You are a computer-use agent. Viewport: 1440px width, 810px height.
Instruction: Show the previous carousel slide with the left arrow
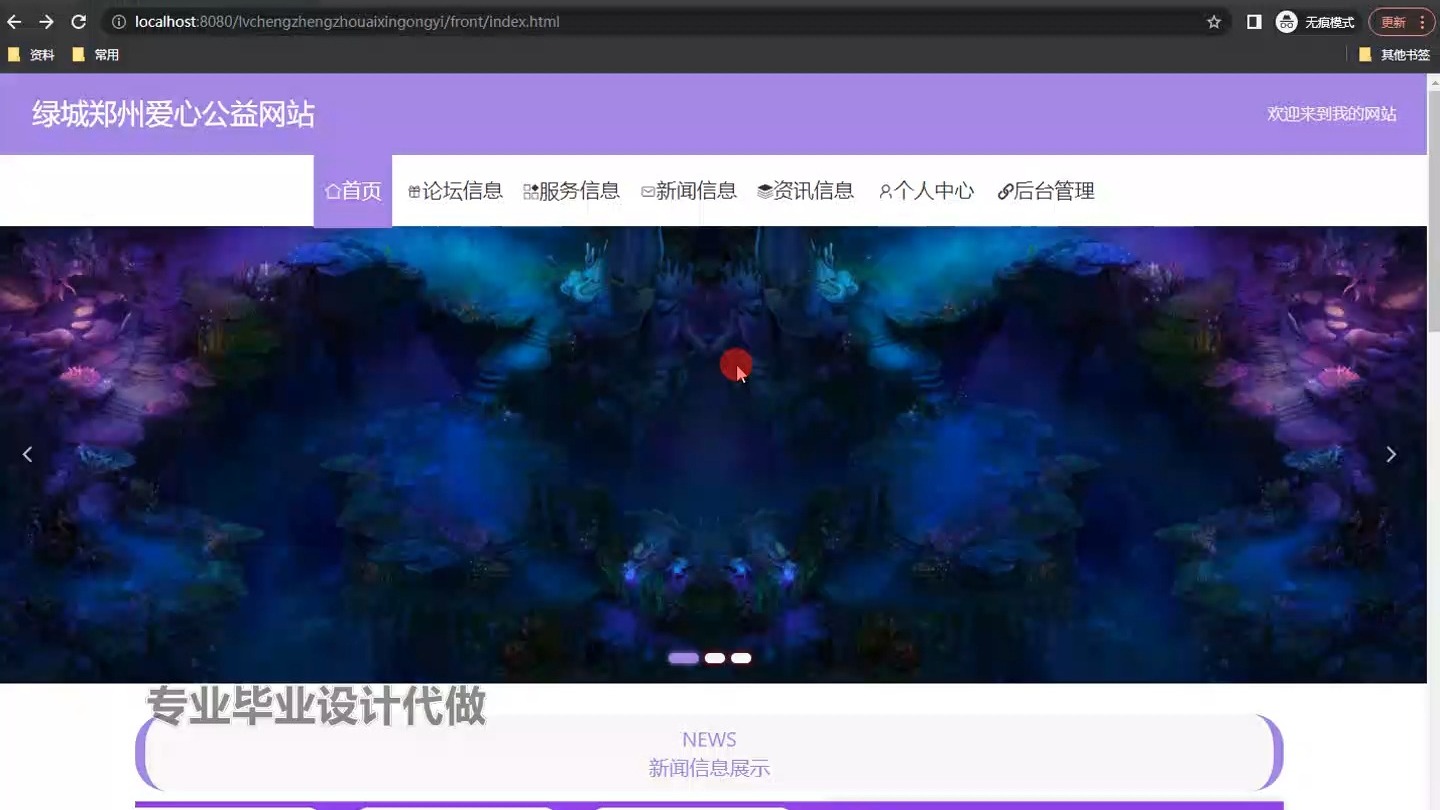pyautogui.click(x=27, y=454)
